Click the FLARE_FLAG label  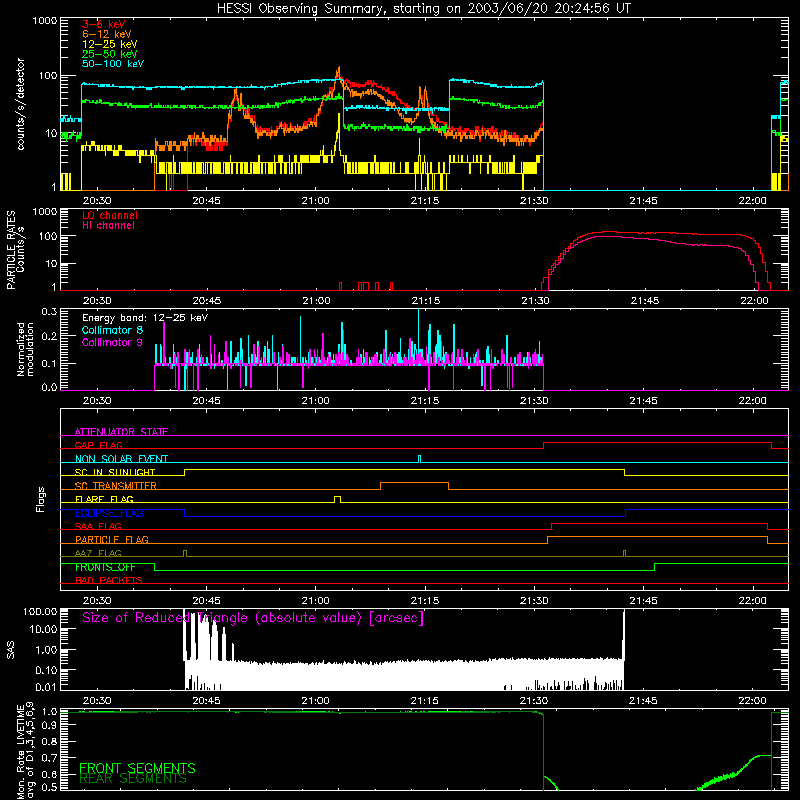pos(104,499)
